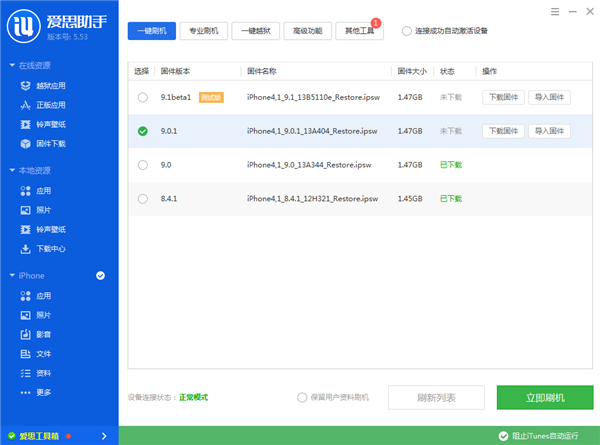Open iPhone 资料 info icon
This screenshot has width=600, height=445.
tap(25, 373)
